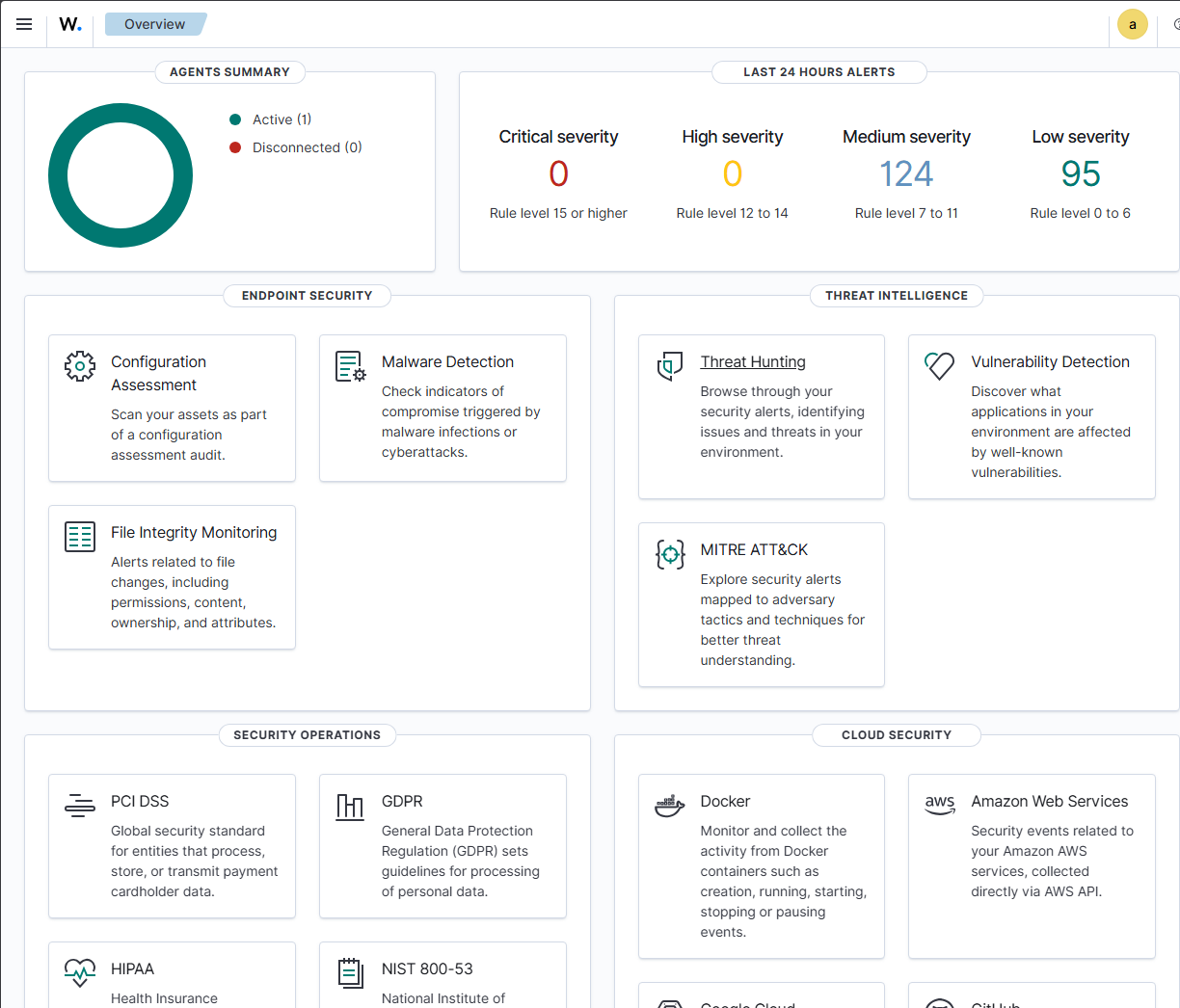Click the Wazuh logo in the header
This screenshot has height=1008, width=1180.
click(x=69, y=23)
